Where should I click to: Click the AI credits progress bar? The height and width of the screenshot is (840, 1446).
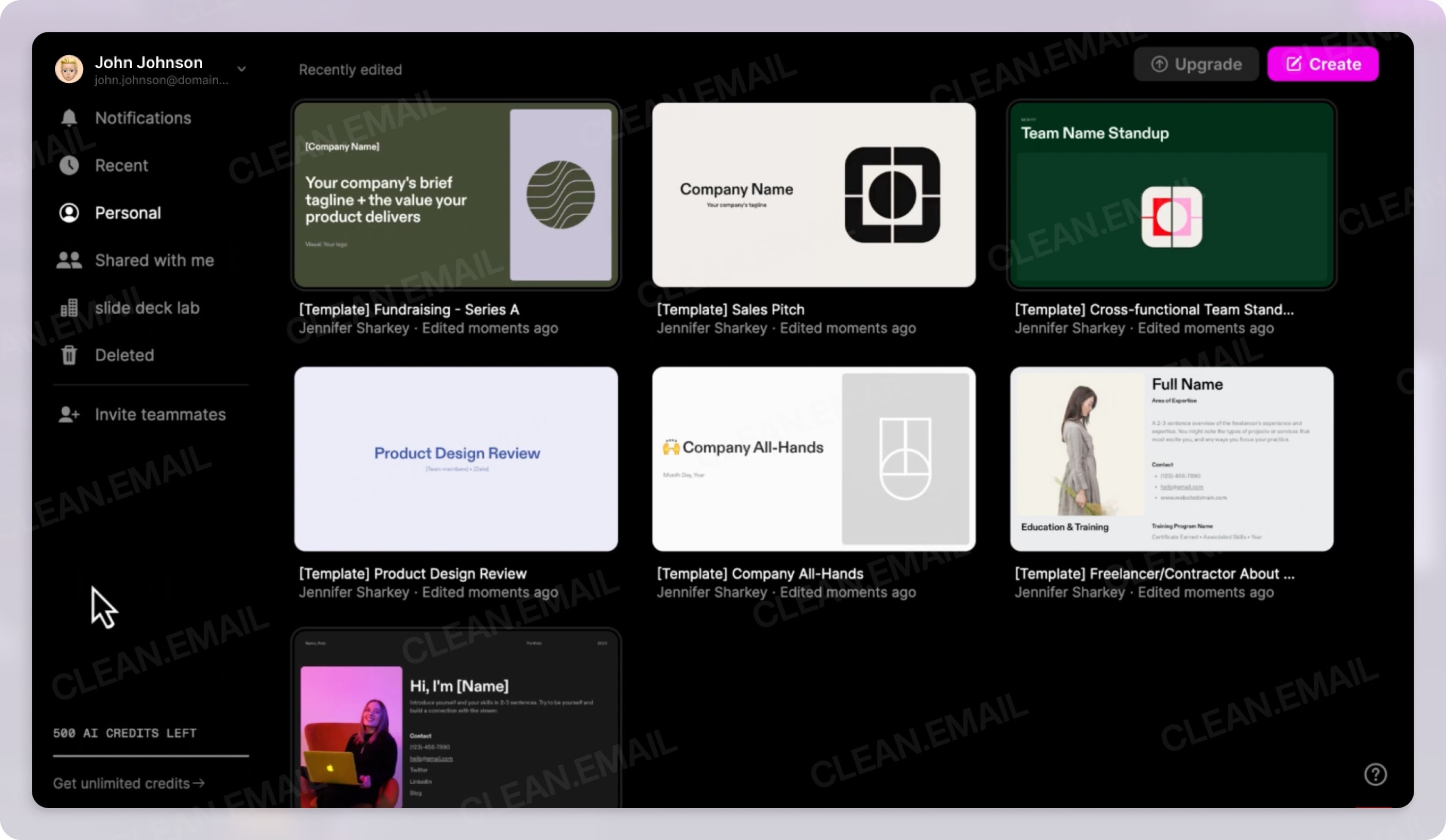click(x=151, y=755)
